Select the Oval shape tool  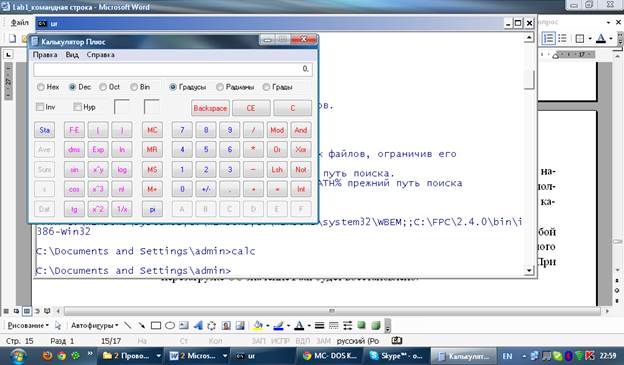pyautogui.click(x=170, y=326)
